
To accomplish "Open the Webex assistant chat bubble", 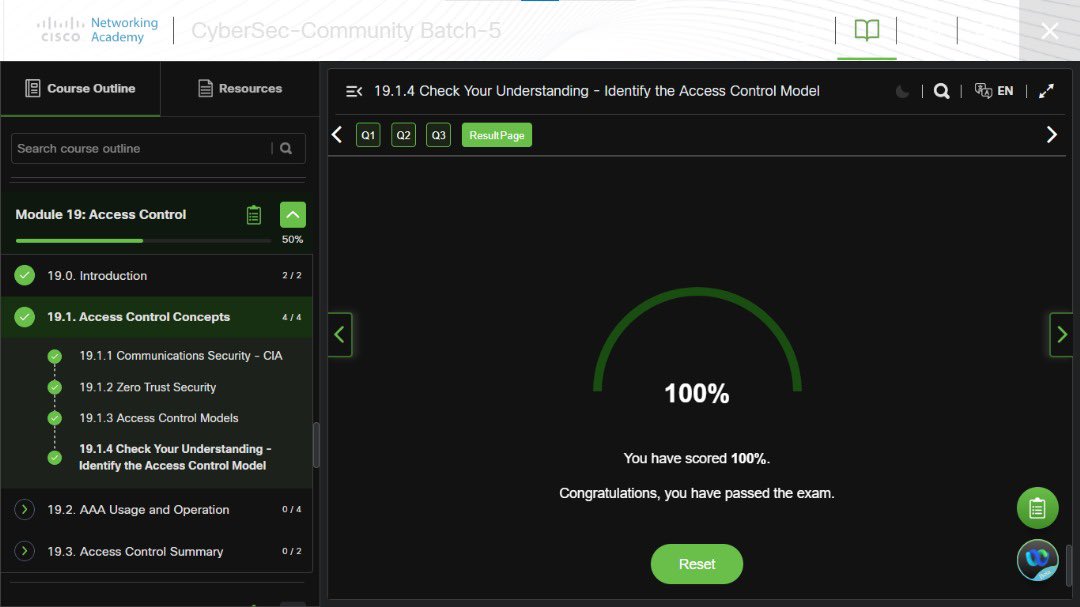I will click(x=1037, y=559).
